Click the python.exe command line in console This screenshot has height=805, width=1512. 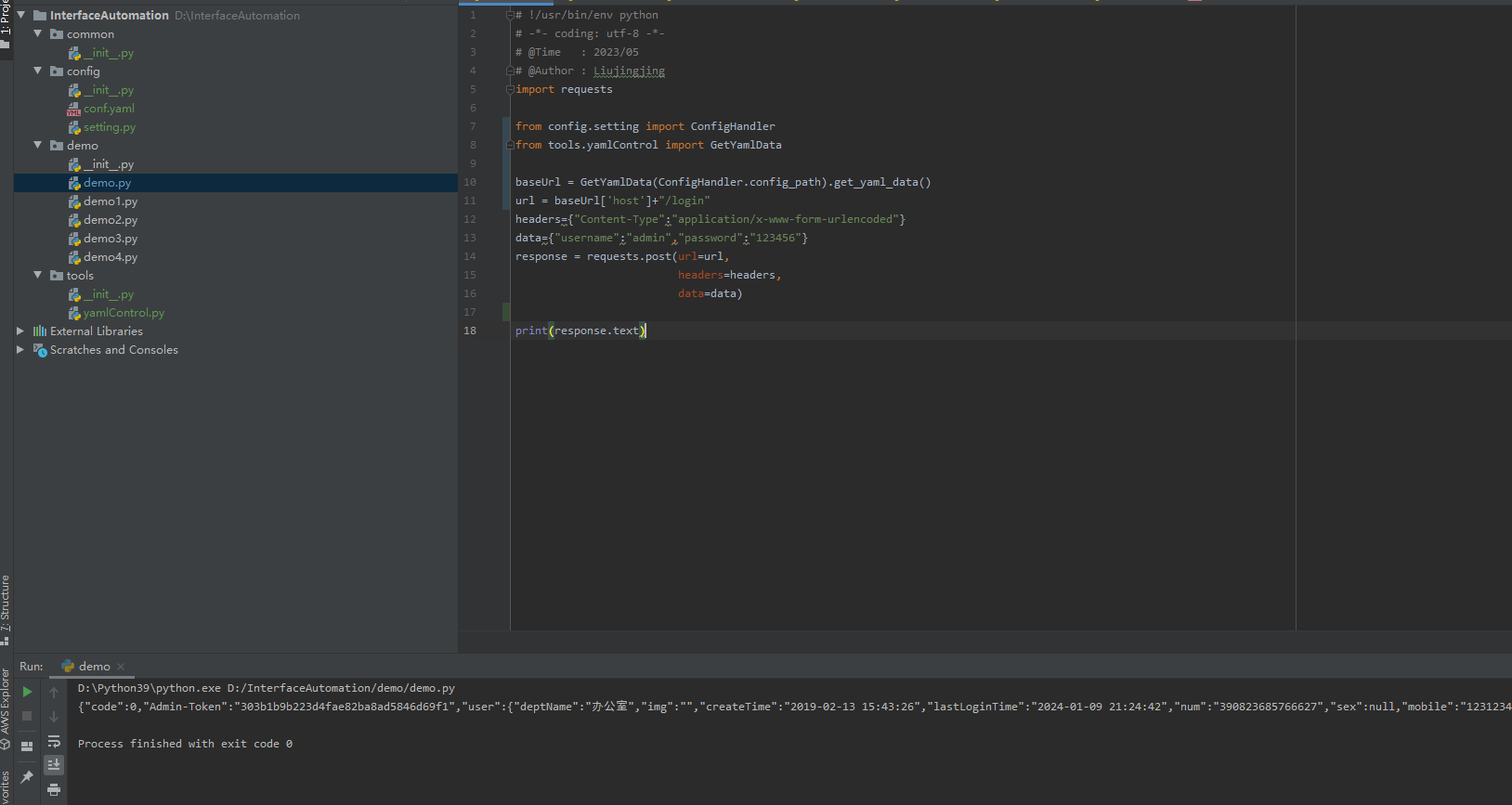click(267, 688)
